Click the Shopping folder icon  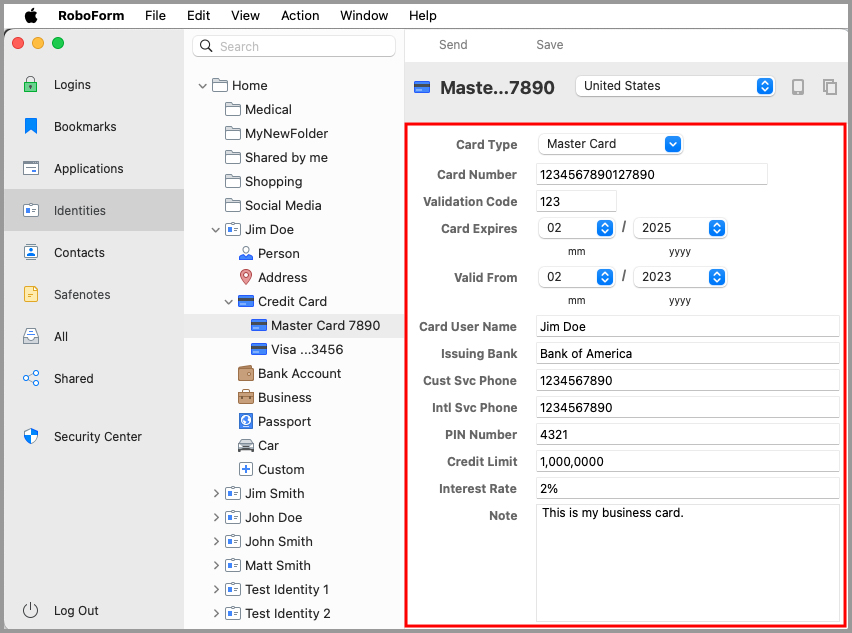[x=233, y=181]
